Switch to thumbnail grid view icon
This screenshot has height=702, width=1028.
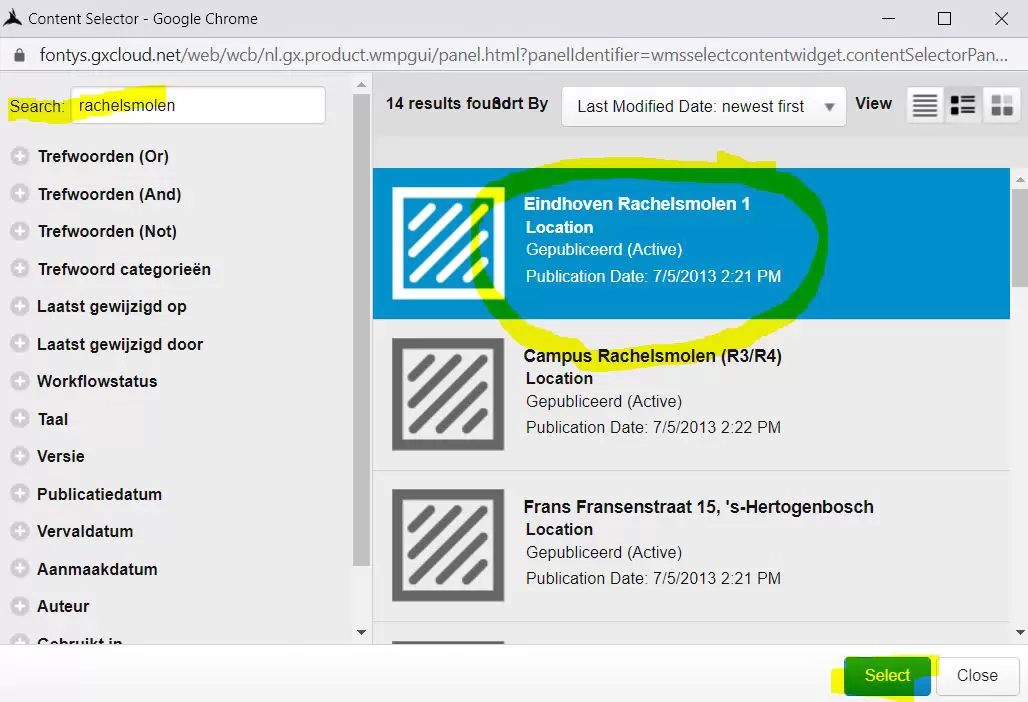[x=1001, y=105]
